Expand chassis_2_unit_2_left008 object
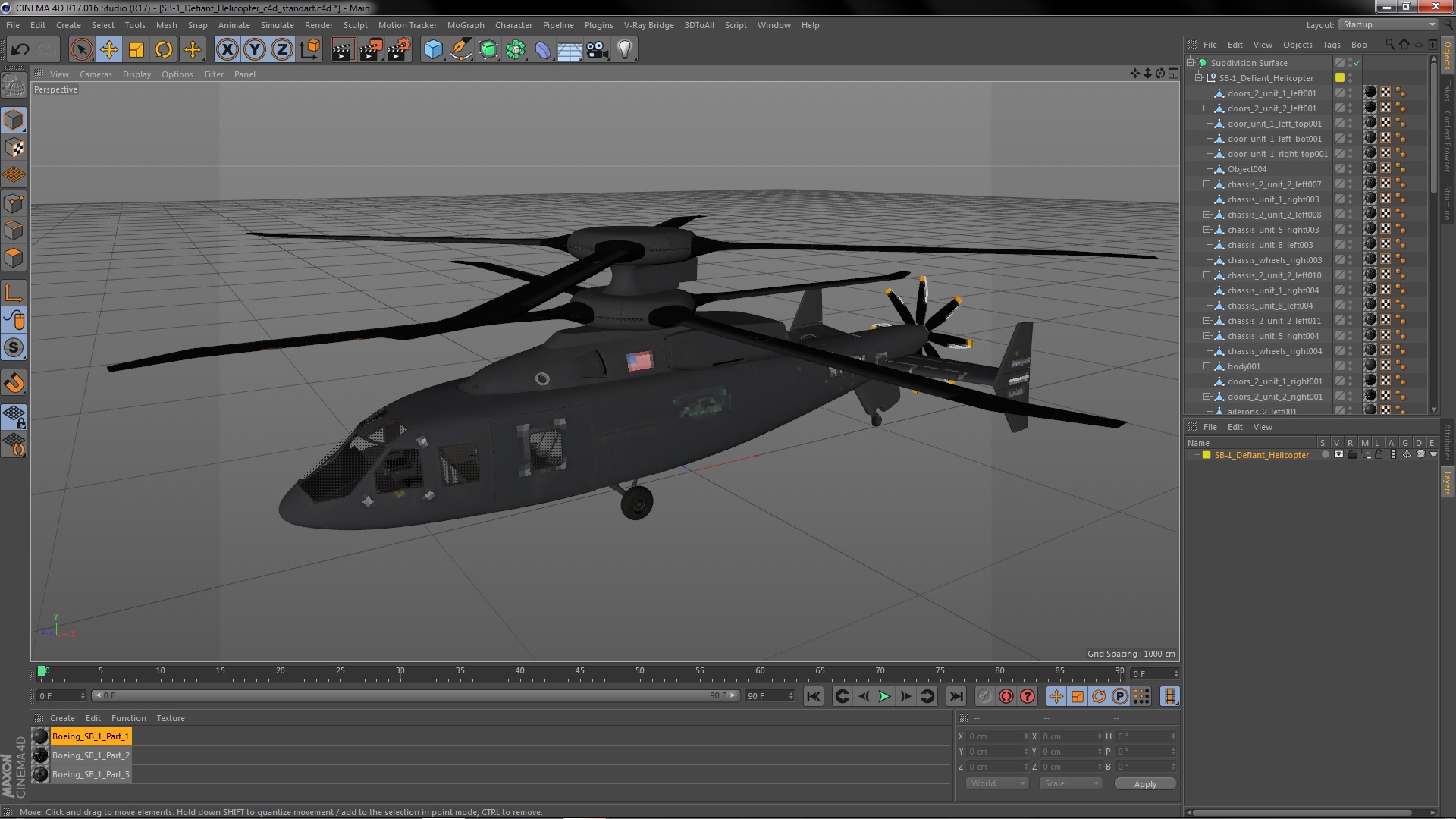 1207,215
